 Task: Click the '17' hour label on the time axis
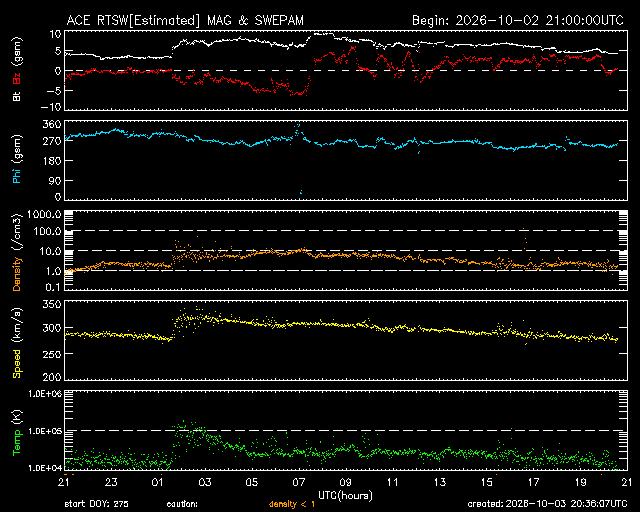[x=533, y=483]
